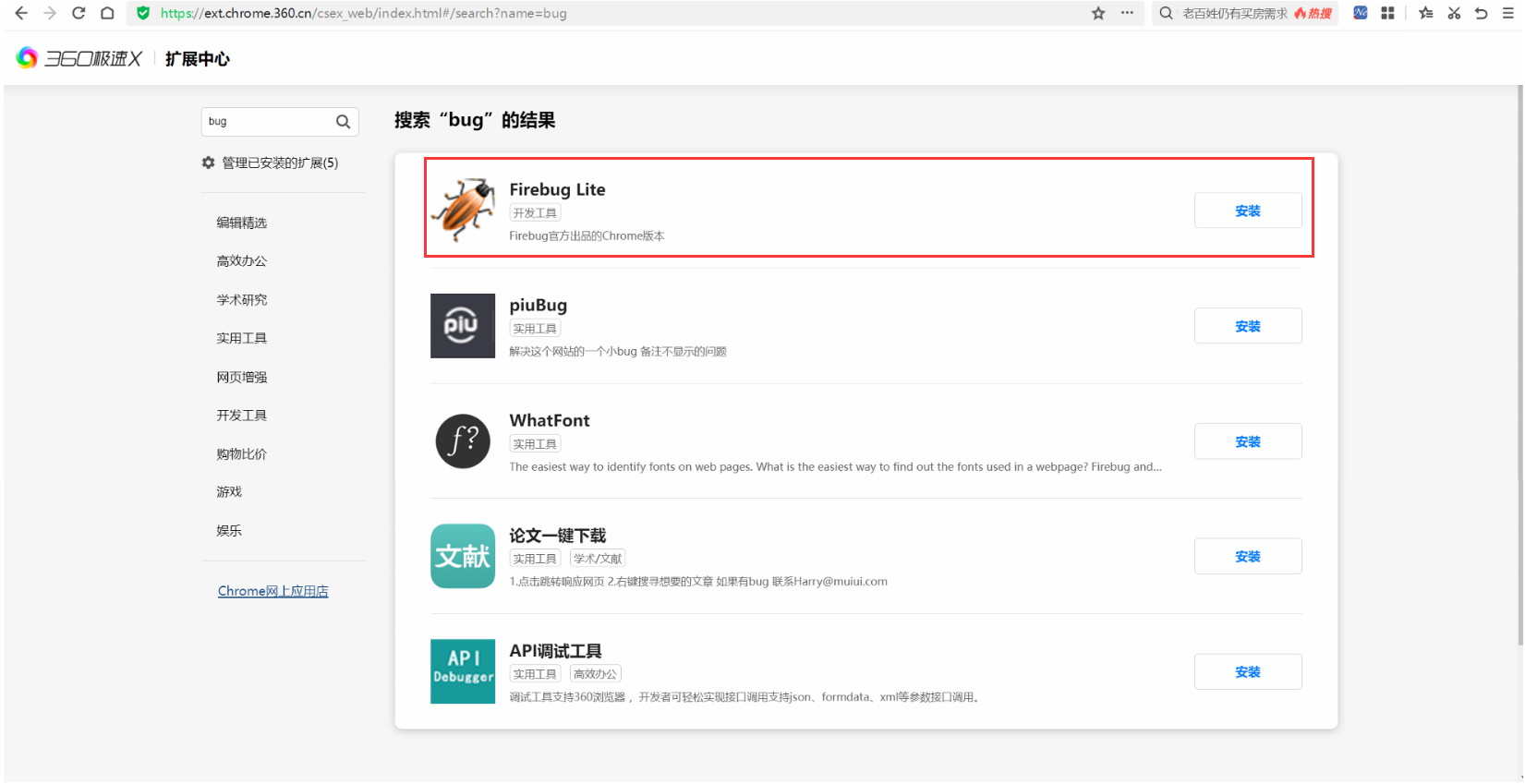Open the browser home page icon

pos(107,13)
